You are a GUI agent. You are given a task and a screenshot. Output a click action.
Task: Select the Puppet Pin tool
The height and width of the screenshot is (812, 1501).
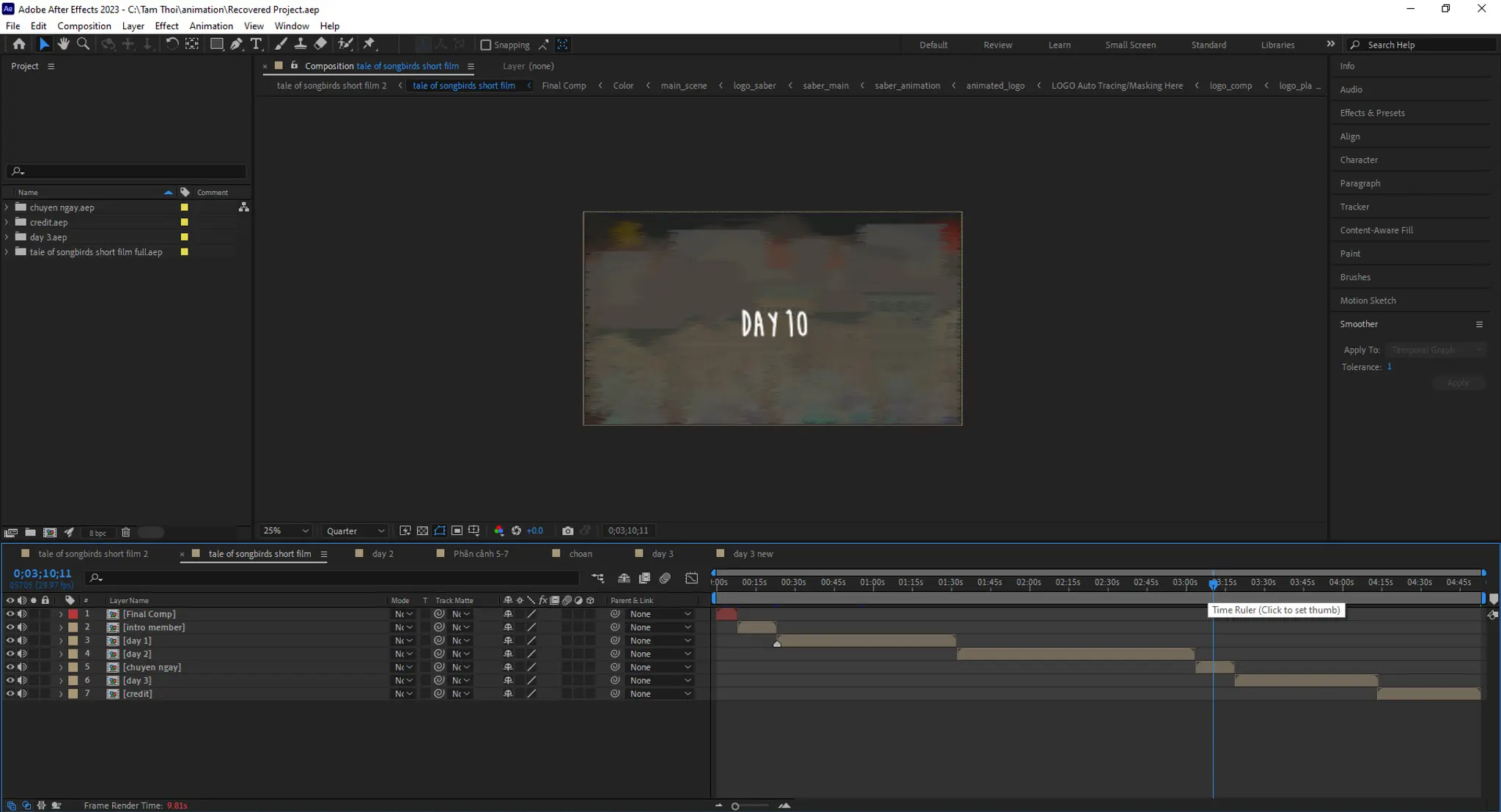(369, 44)
